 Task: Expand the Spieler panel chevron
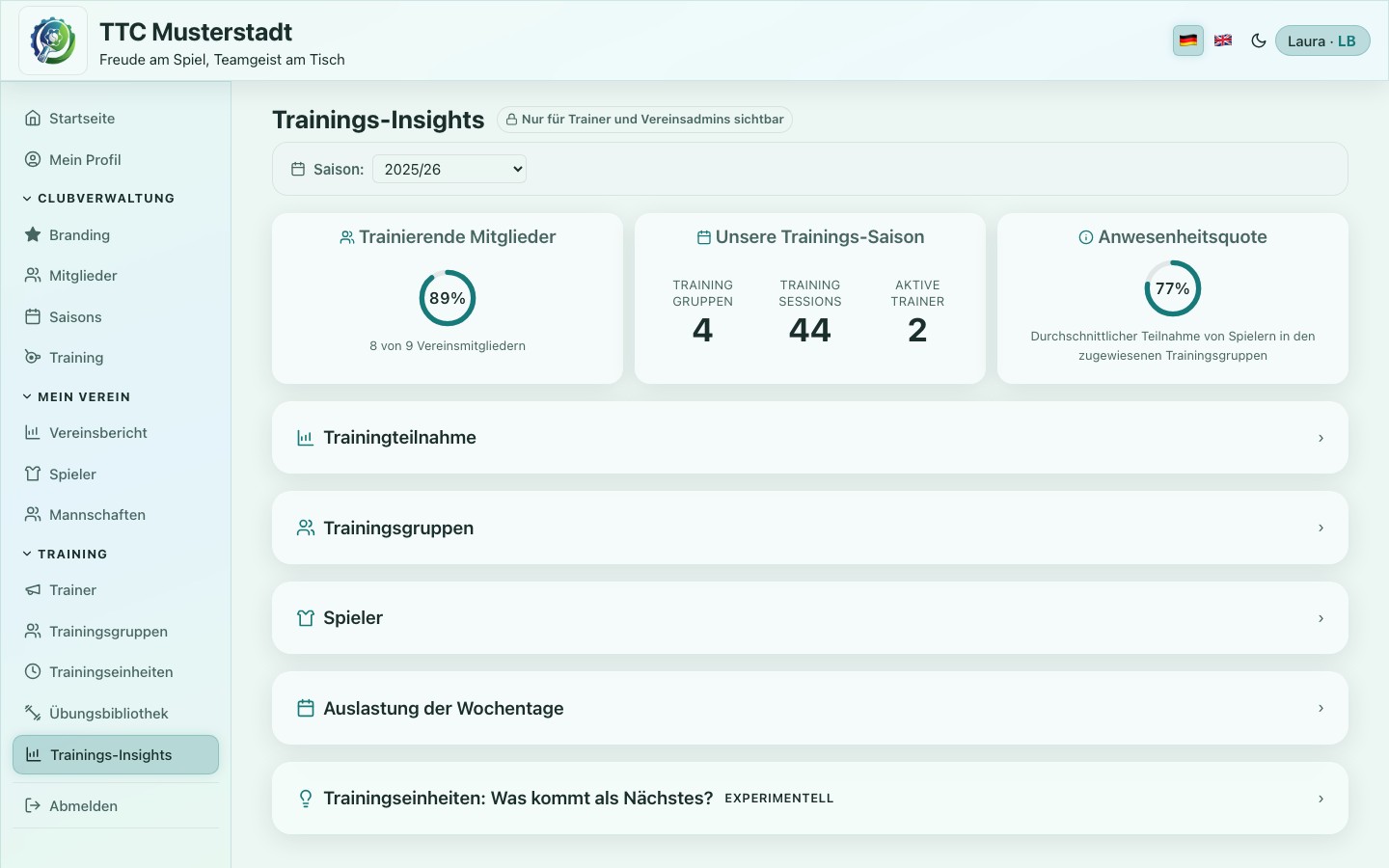(x=1321, y=618)
